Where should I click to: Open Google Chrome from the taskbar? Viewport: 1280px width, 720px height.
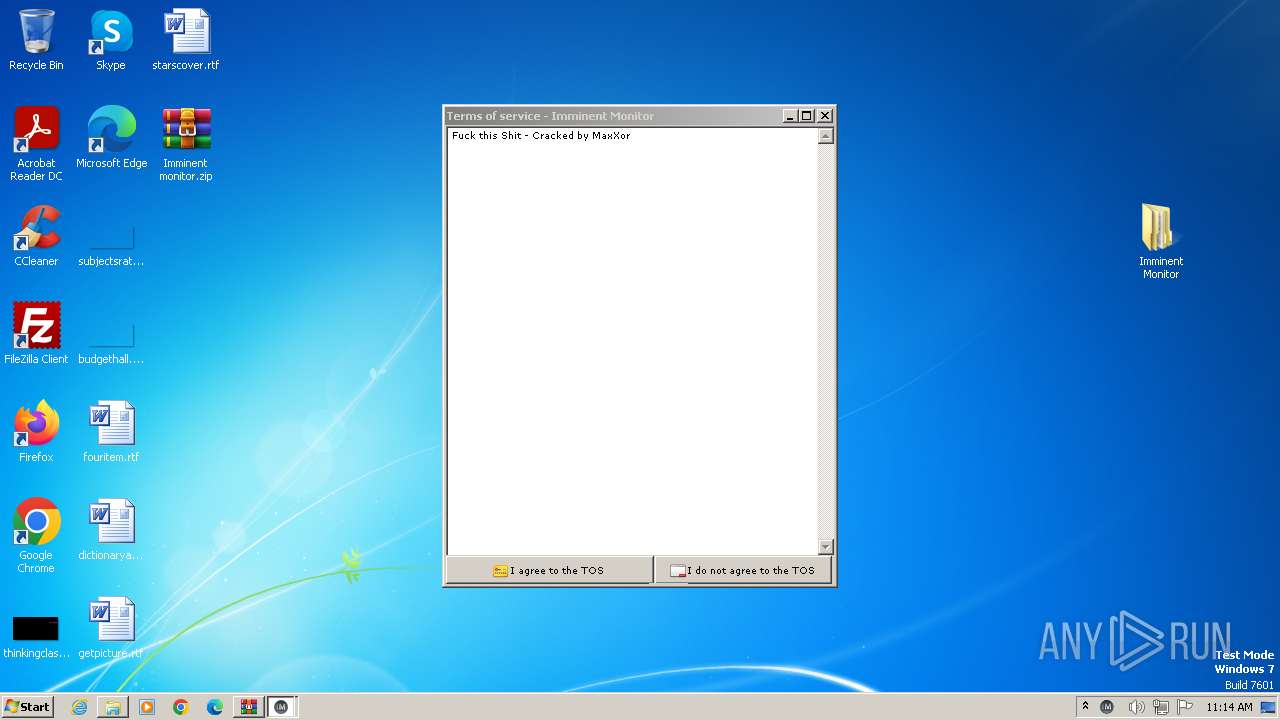coord(181,707)
